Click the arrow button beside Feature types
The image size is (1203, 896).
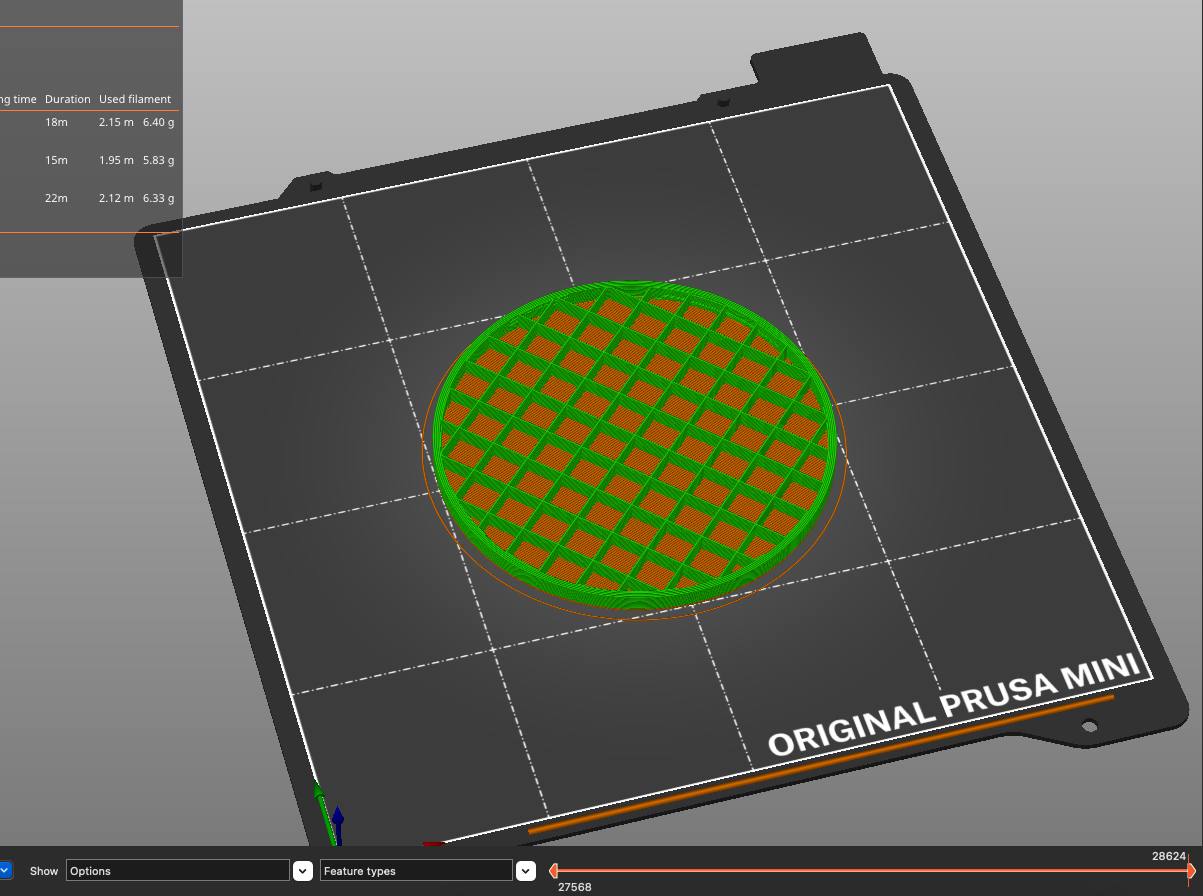click(x=526, y=871)
